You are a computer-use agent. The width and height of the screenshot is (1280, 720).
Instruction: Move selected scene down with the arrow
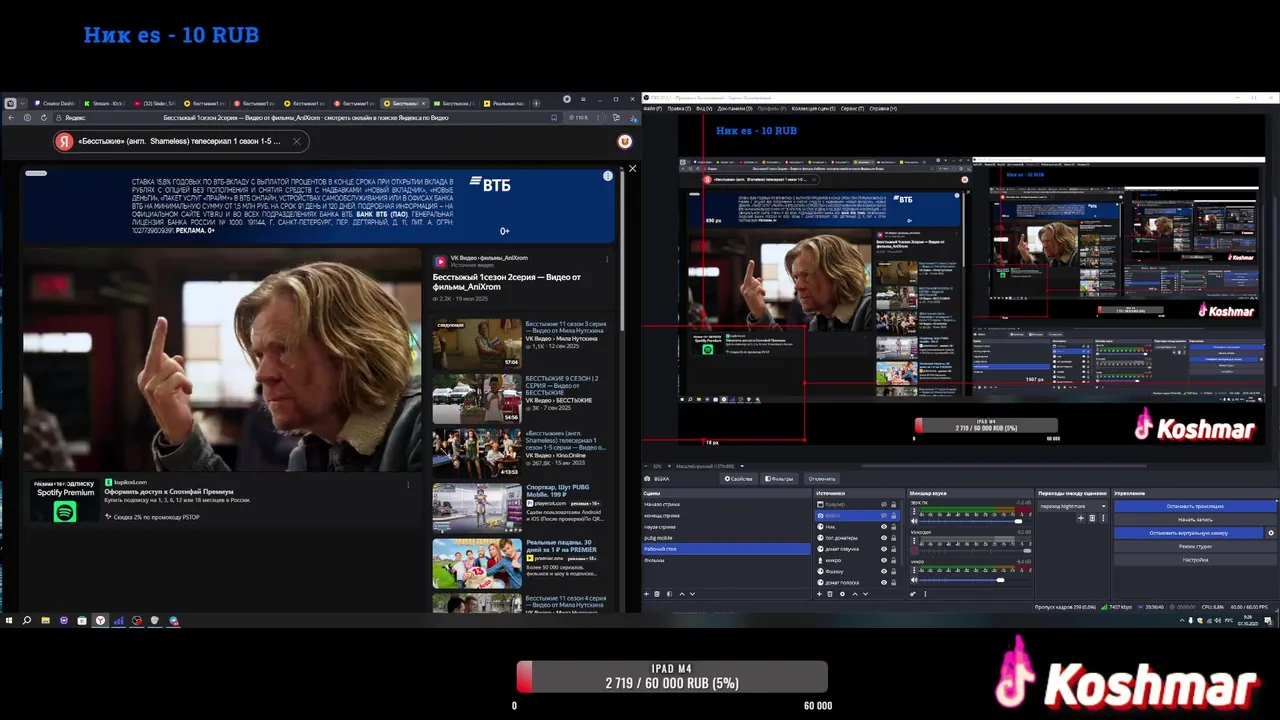point(692,594)
